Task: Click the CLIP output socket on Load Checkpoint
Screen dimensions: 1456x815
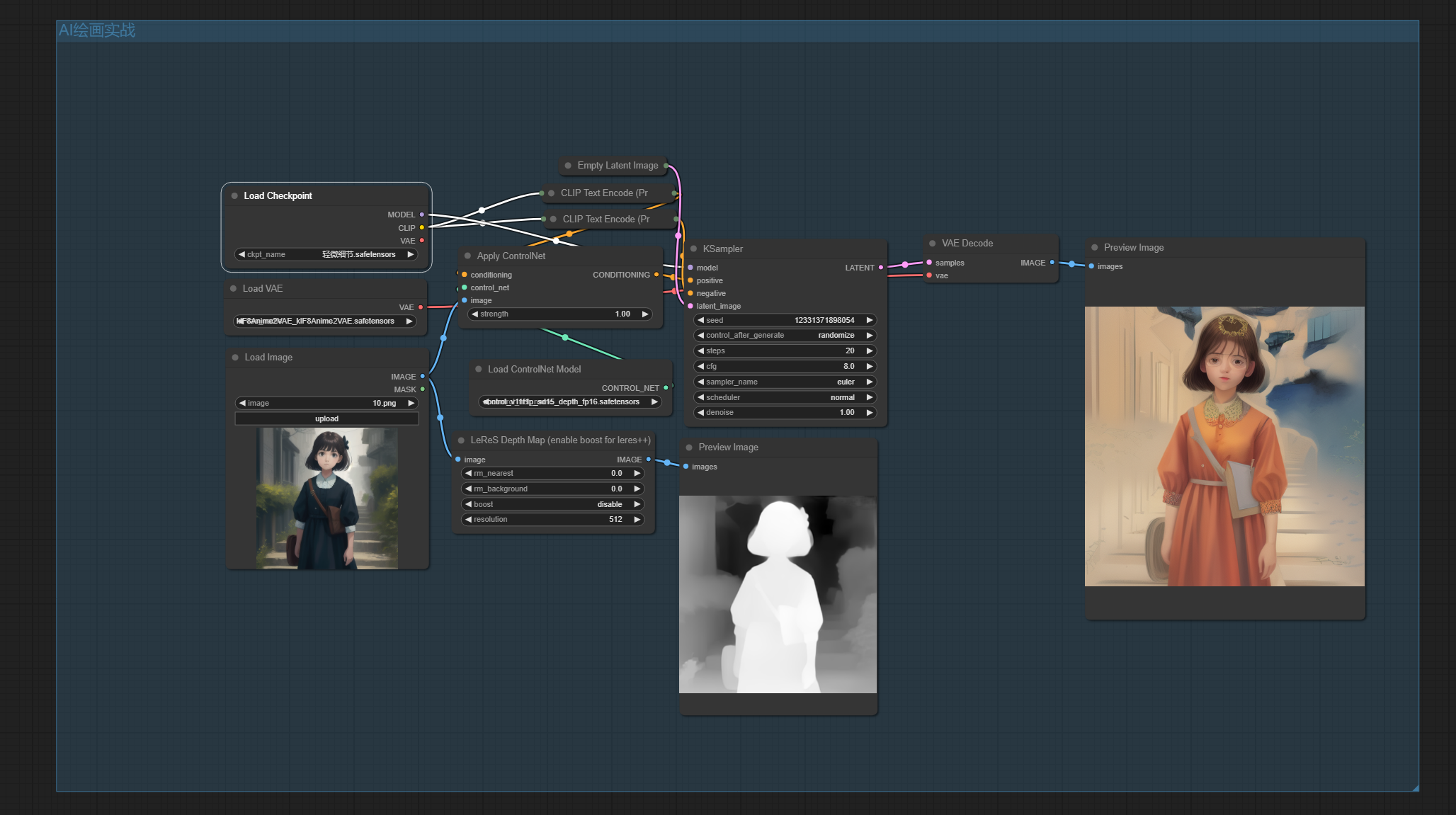Action: 422,228
